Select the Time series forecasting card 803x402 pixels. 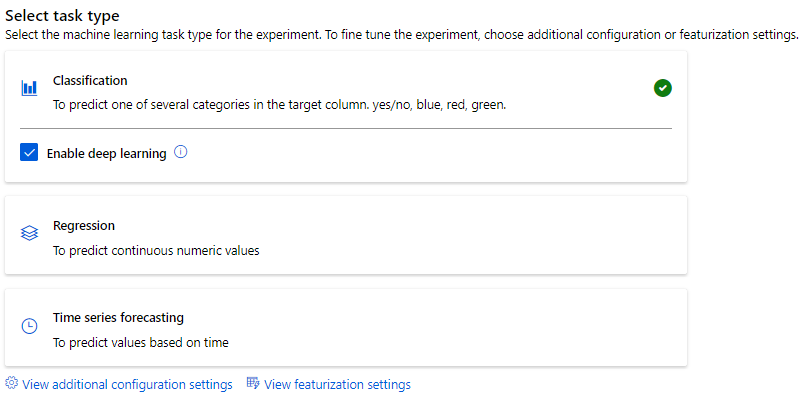click(x=400, y=328)
